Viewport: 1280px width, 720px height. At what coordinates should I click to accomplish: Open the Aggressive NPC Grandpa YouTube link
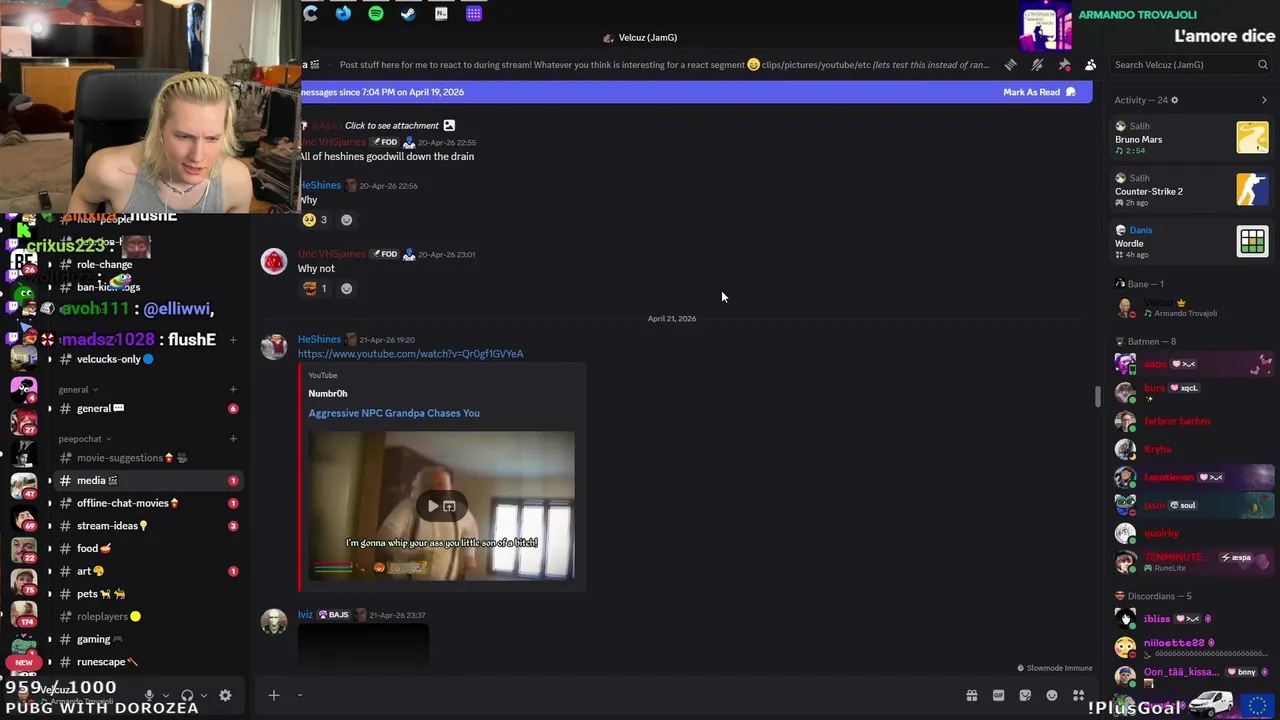(410, 354)
